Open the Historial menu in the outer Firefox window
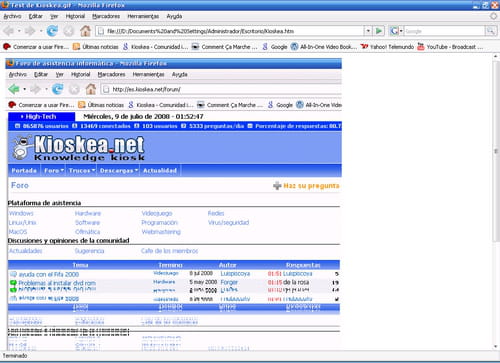Image resolution: width=500 pixels, height=363 pixels. tap(75, 16)
